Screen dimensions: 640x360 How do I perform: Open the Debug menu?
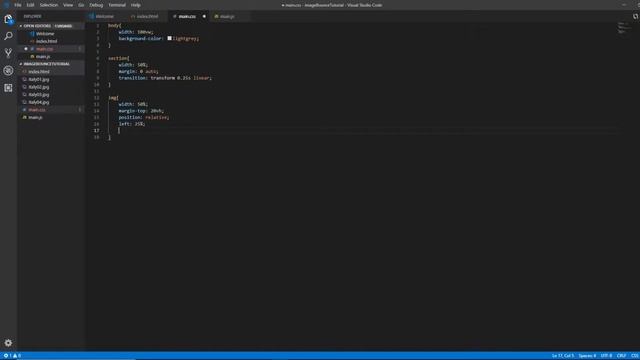[96, 5]
